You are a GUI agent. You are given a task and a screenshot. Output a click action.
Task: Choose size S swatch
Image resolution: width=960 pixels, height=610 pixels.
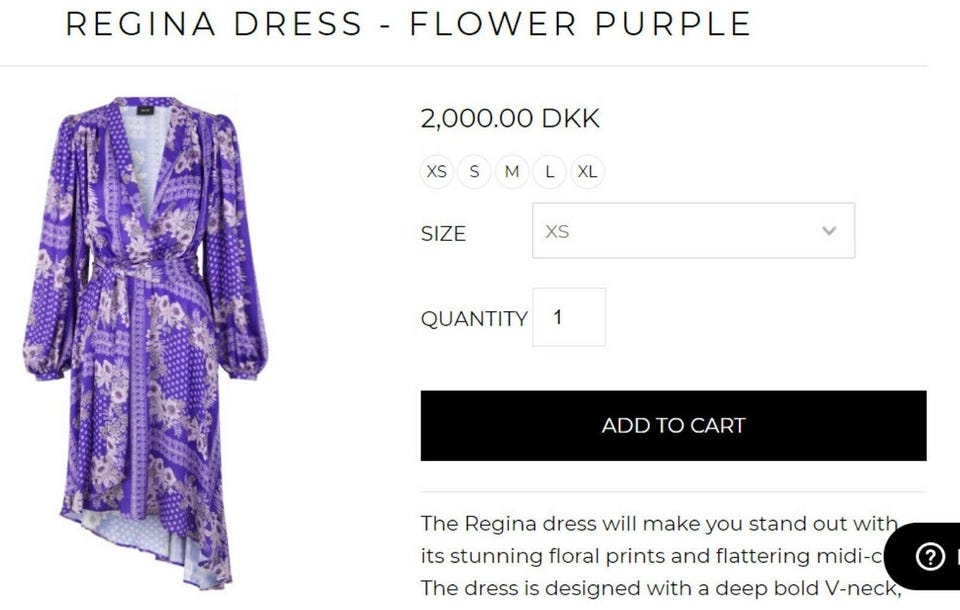[474, 172]
